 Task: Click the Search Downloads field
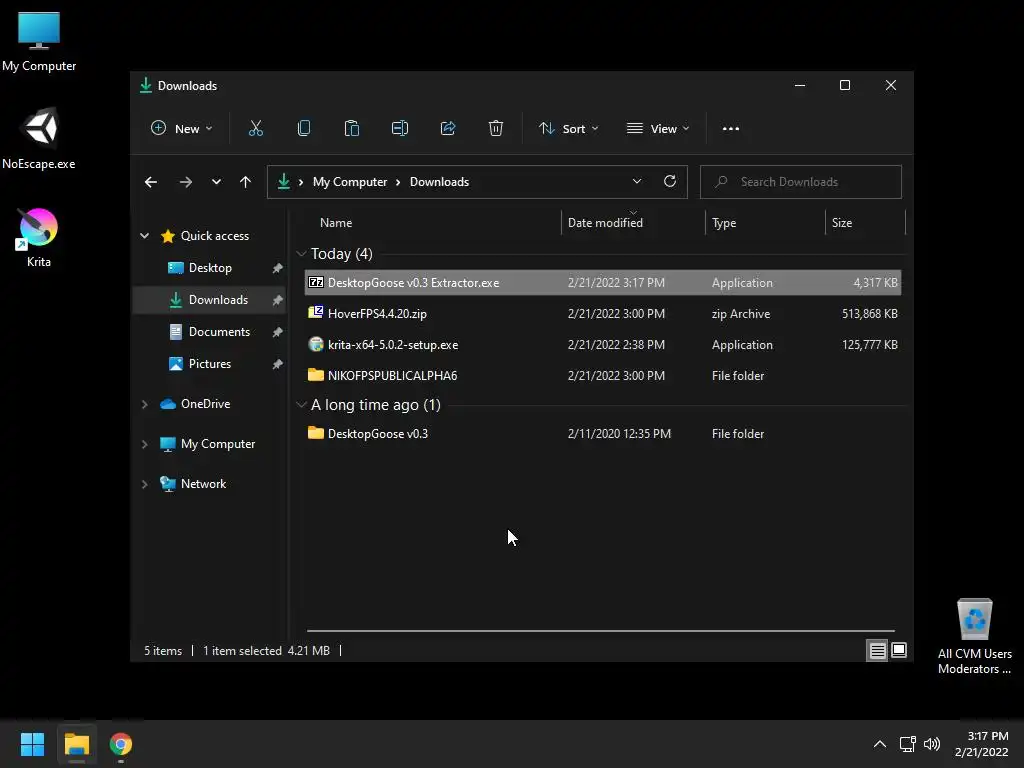click(801, 182)
